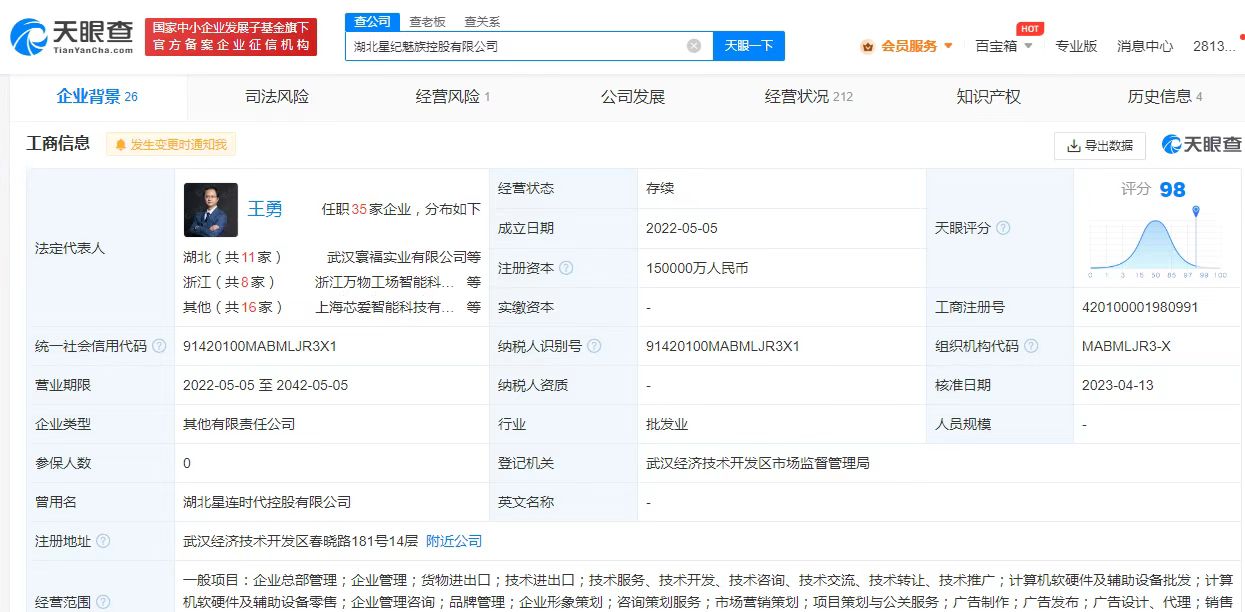Click the 导出数据 export button

pyautogui.click(x=1100, y=145)
